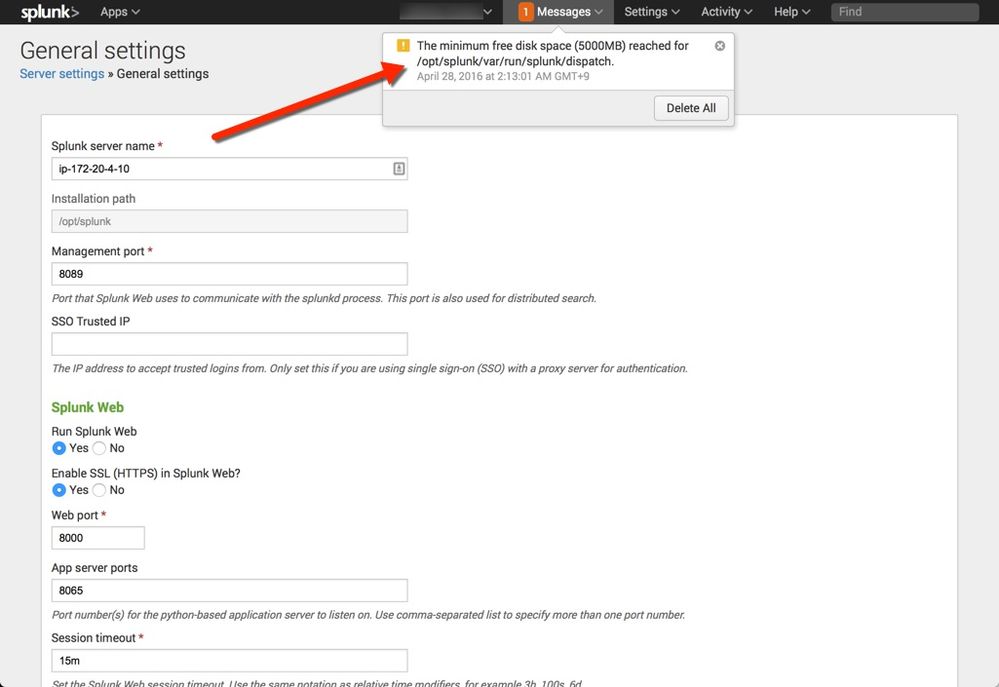999x687 pixels.
Task: Select Yes for Enable SSL in Splunk Web
Action: coord(59,490)
